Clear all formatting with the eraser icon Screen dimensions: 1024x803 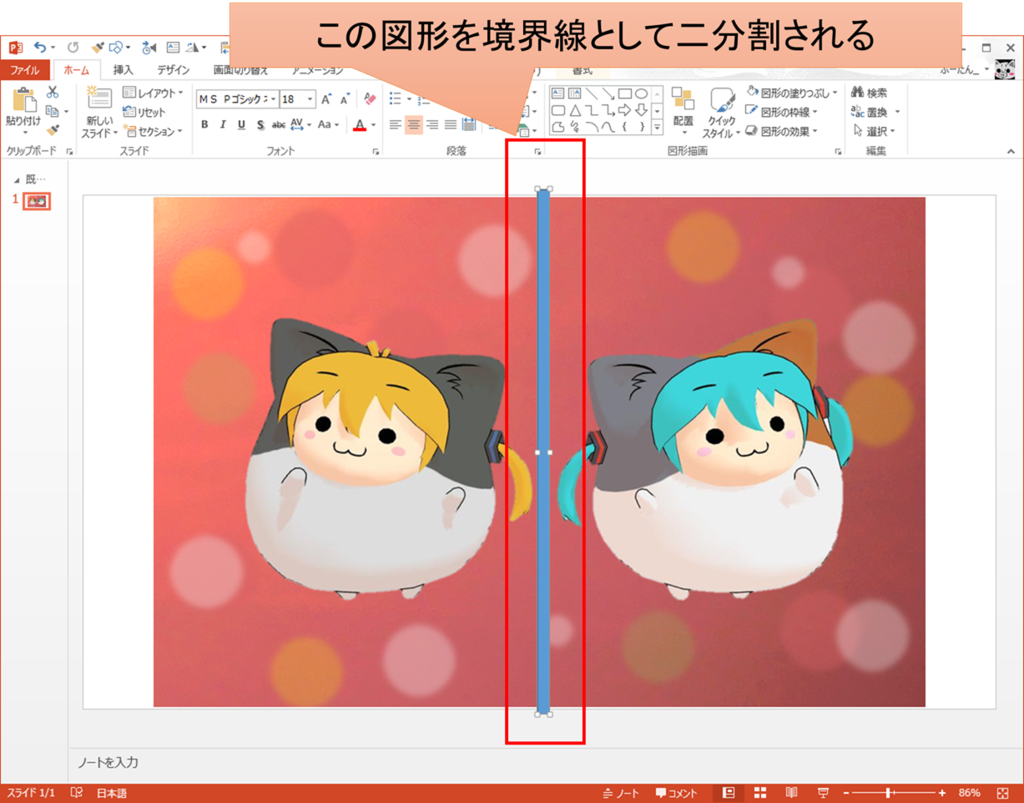[x=370, y=99]
